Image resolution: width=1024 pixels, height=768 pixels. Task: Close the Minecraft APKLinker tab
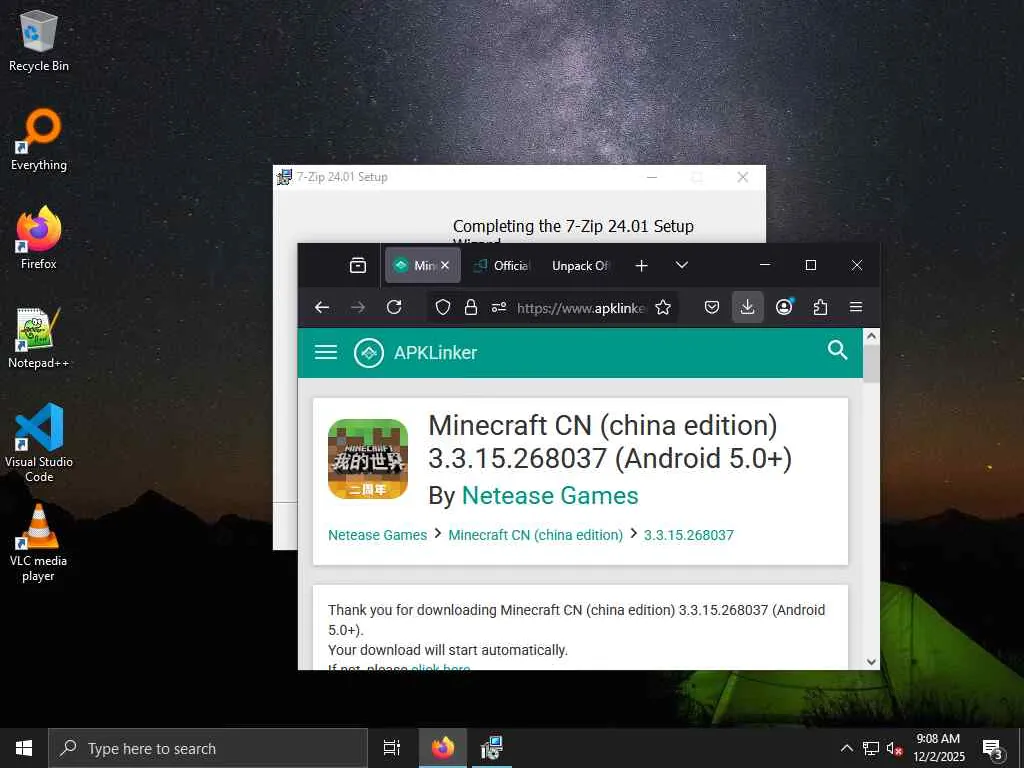point(445,265)
